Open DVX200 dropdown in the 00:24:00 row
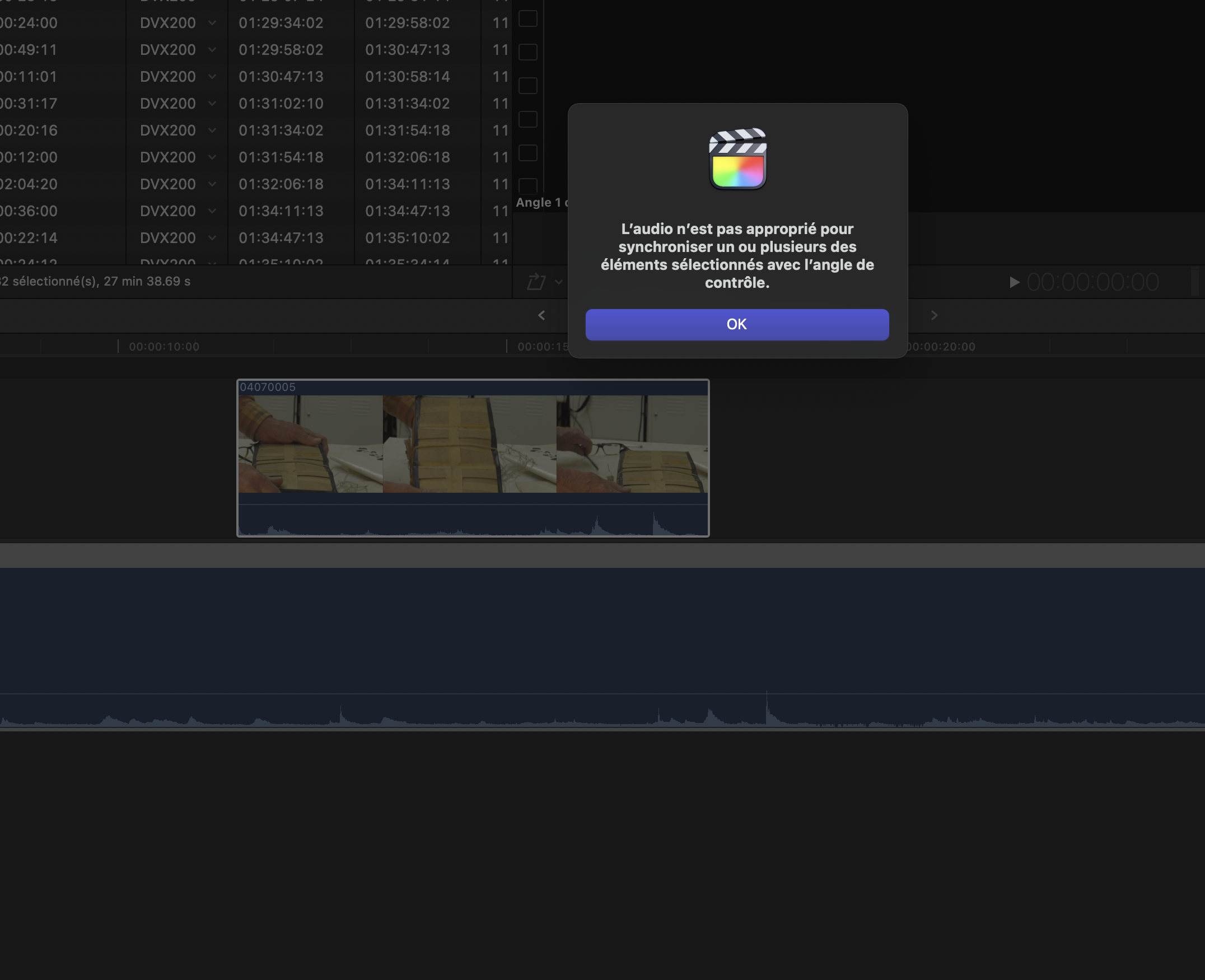The width and height of the screenshot is (1205, 980). (x=212, y=22)
